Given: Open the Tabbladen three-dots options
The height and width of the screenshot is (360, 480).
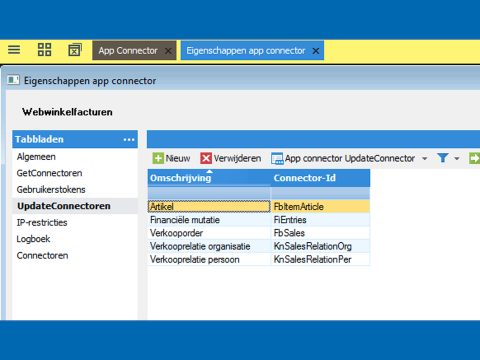Looking at the screenshot, I should point(129,139).
